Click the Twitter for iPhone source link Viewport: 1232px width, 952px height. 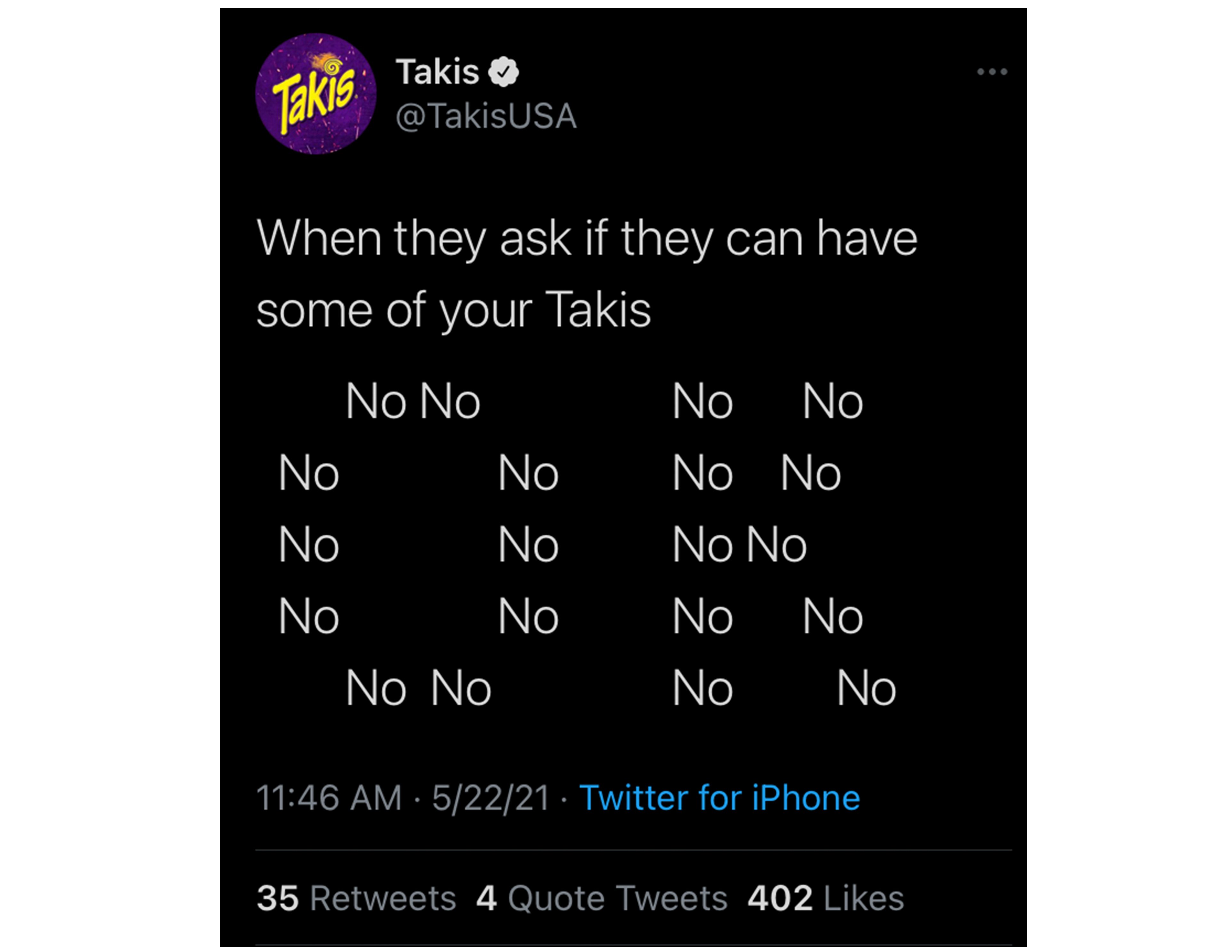(x=719, y=798)
